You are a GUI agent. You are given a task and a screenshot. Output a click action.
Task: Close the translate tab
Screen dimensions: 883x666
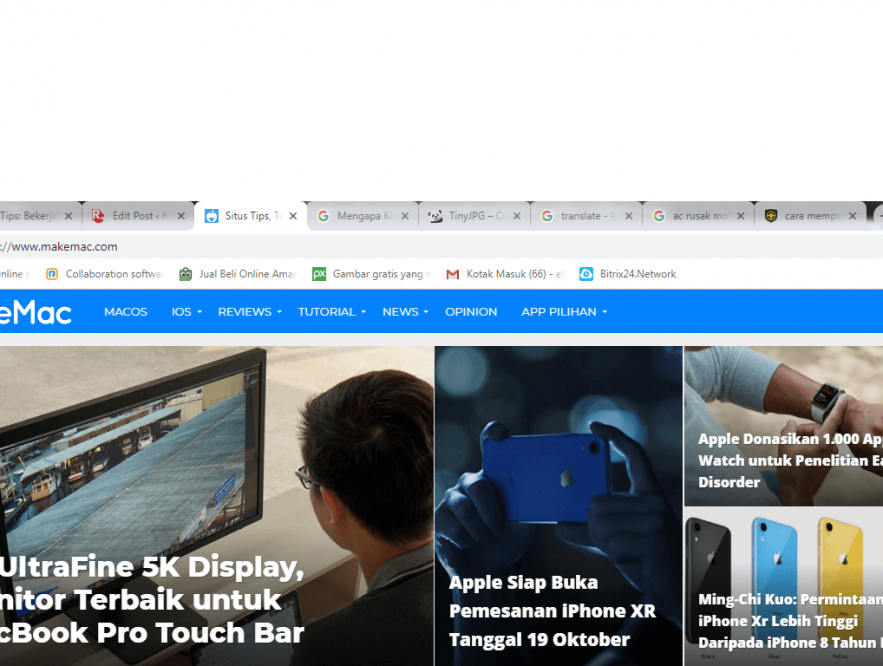tap(628, 216)
